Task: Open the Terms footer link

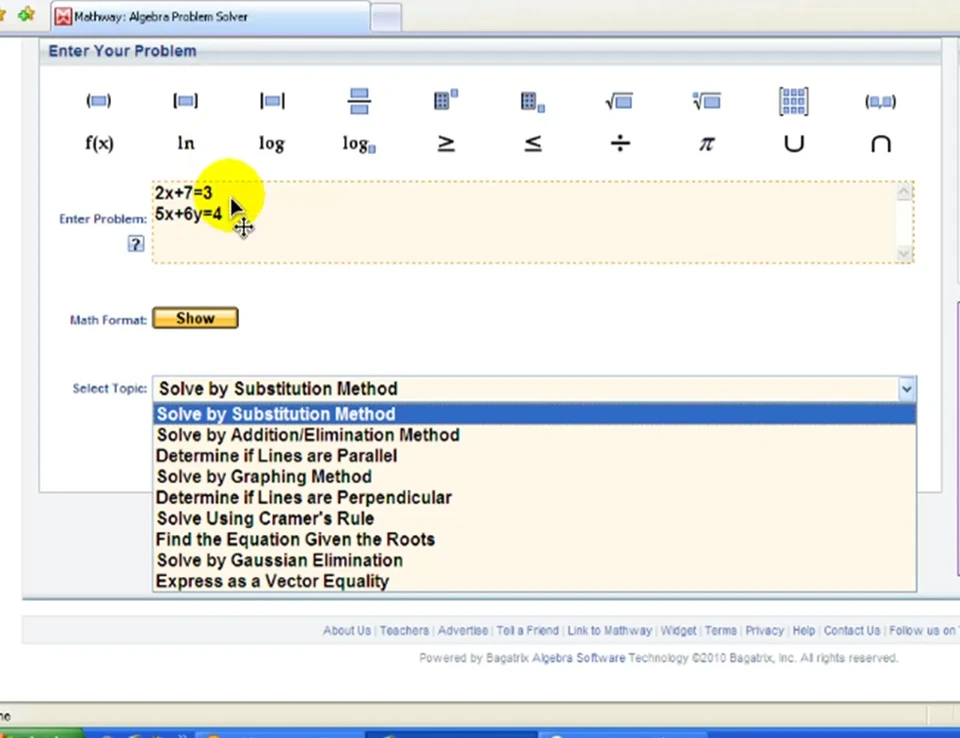Action: tap(721, 630)
